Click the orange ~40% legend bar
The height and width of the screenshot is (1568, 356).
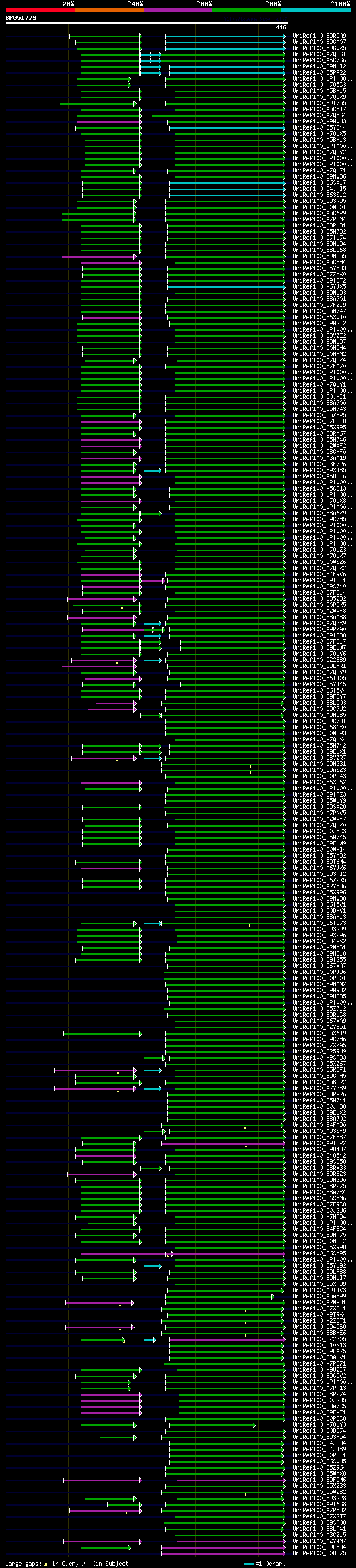[x=109, y=10]
